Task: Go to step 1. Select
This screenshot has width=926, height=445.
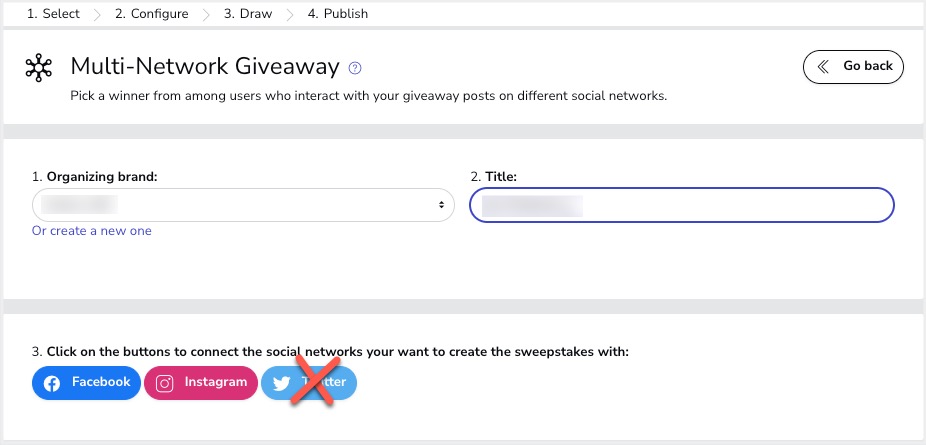Action: 53,14
